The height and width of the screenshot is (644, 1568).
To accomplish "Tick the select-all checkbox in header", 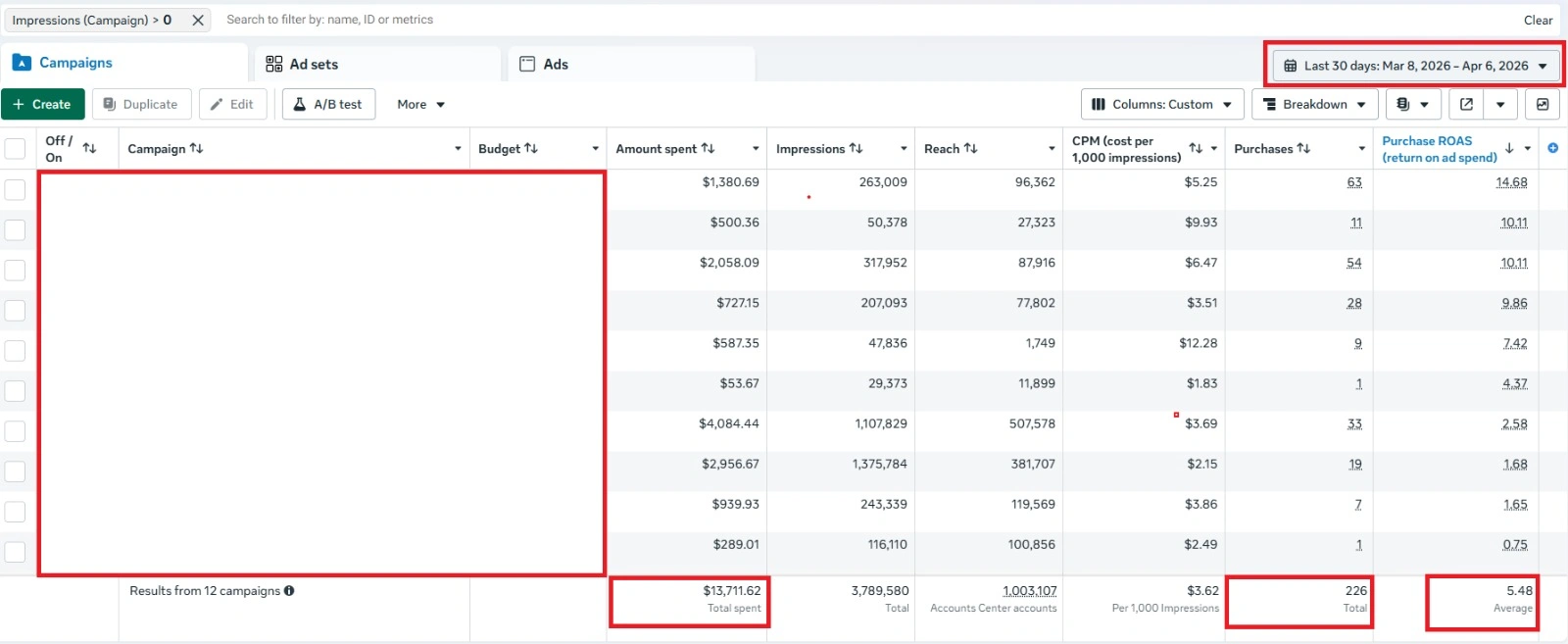I will coord(15,148).
